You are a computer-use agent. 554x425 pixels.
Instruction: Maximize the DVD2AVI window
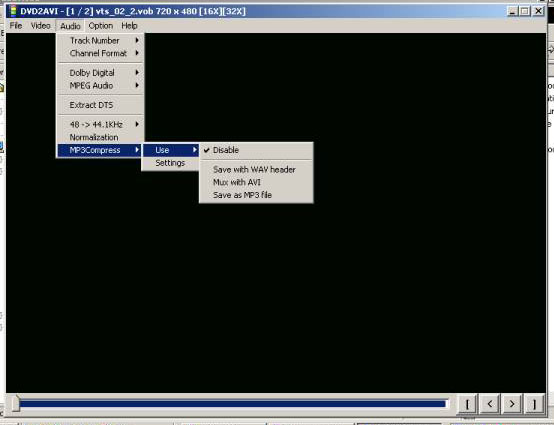(x=525, y=11)
